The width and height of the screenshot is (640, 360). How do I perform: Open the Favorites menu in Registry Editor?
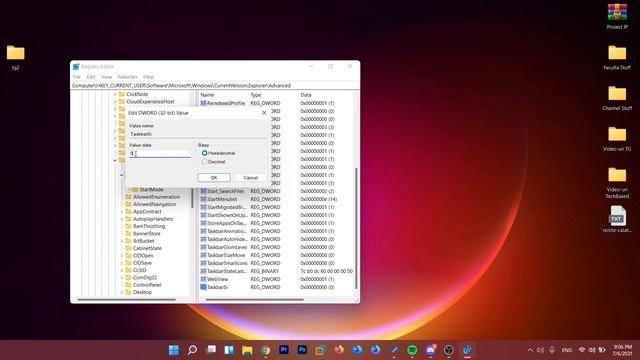click(x=127, y=77)
